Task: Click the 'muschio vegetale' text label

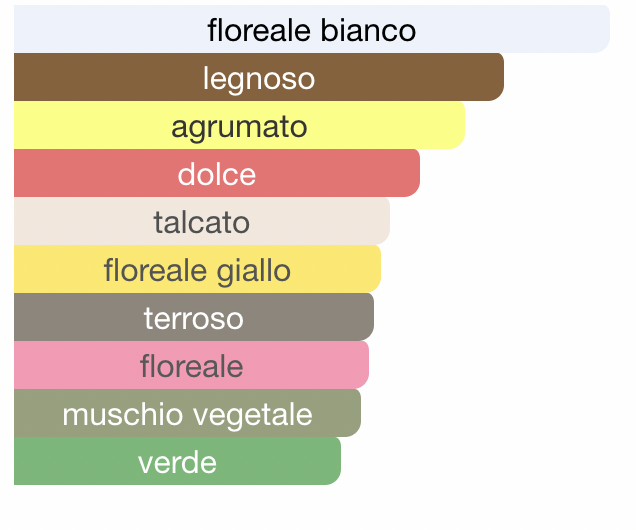Action: [187, 416]
